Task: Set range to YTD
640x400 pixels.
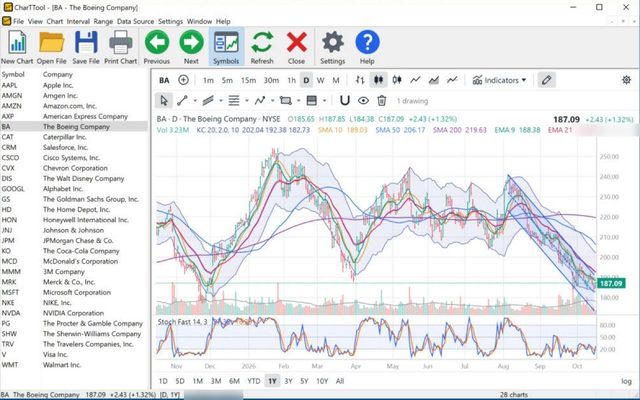Action: [254, 381]
